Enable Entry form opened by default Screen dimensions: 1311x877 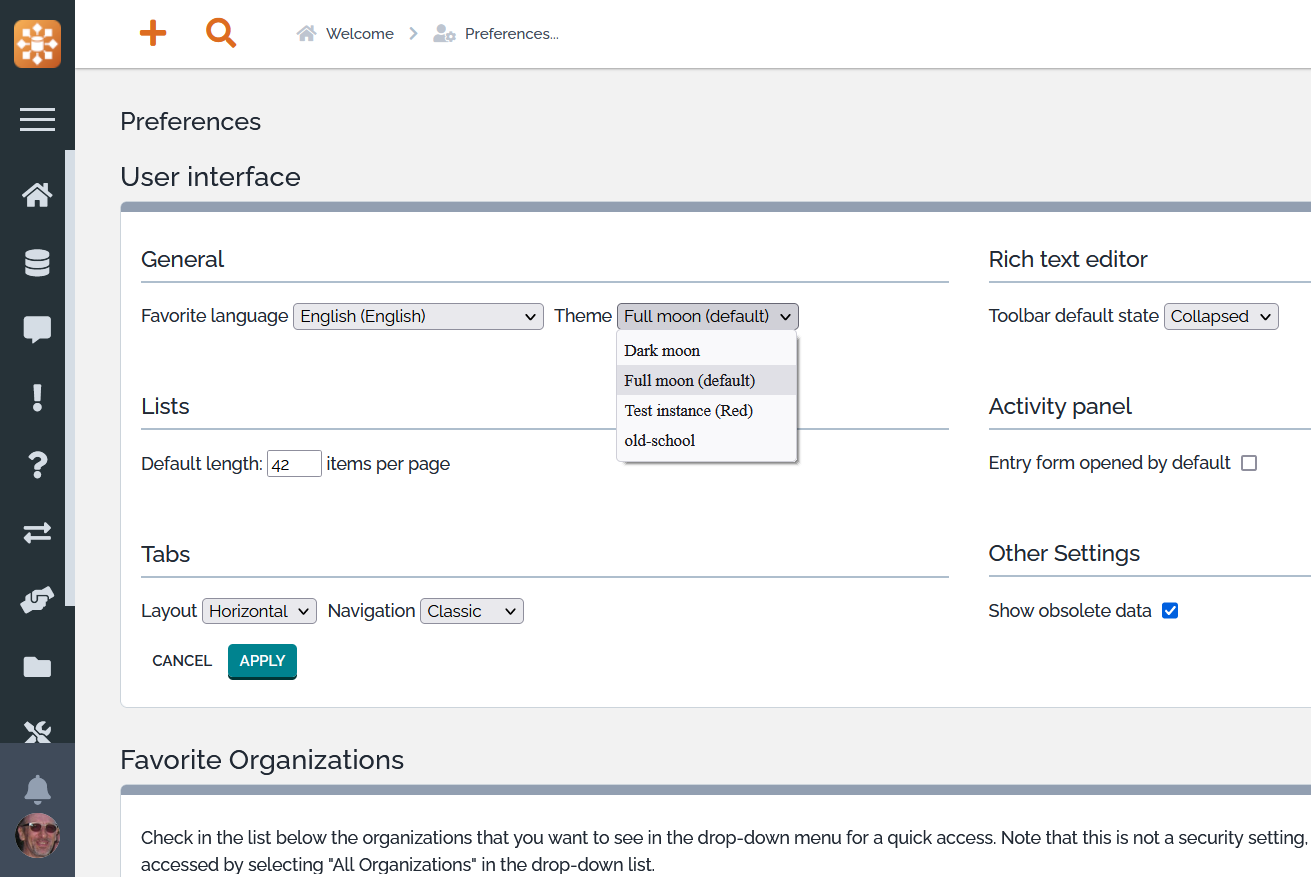tap(1248, 463)
